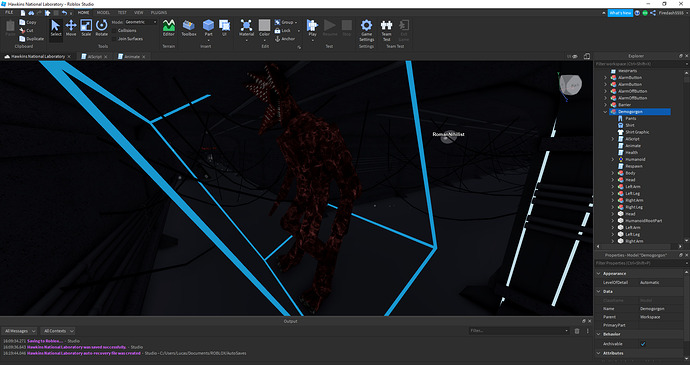690x365 pixels.
Task: Click the Filter workspace search field
Action: [x=639, y=64]
